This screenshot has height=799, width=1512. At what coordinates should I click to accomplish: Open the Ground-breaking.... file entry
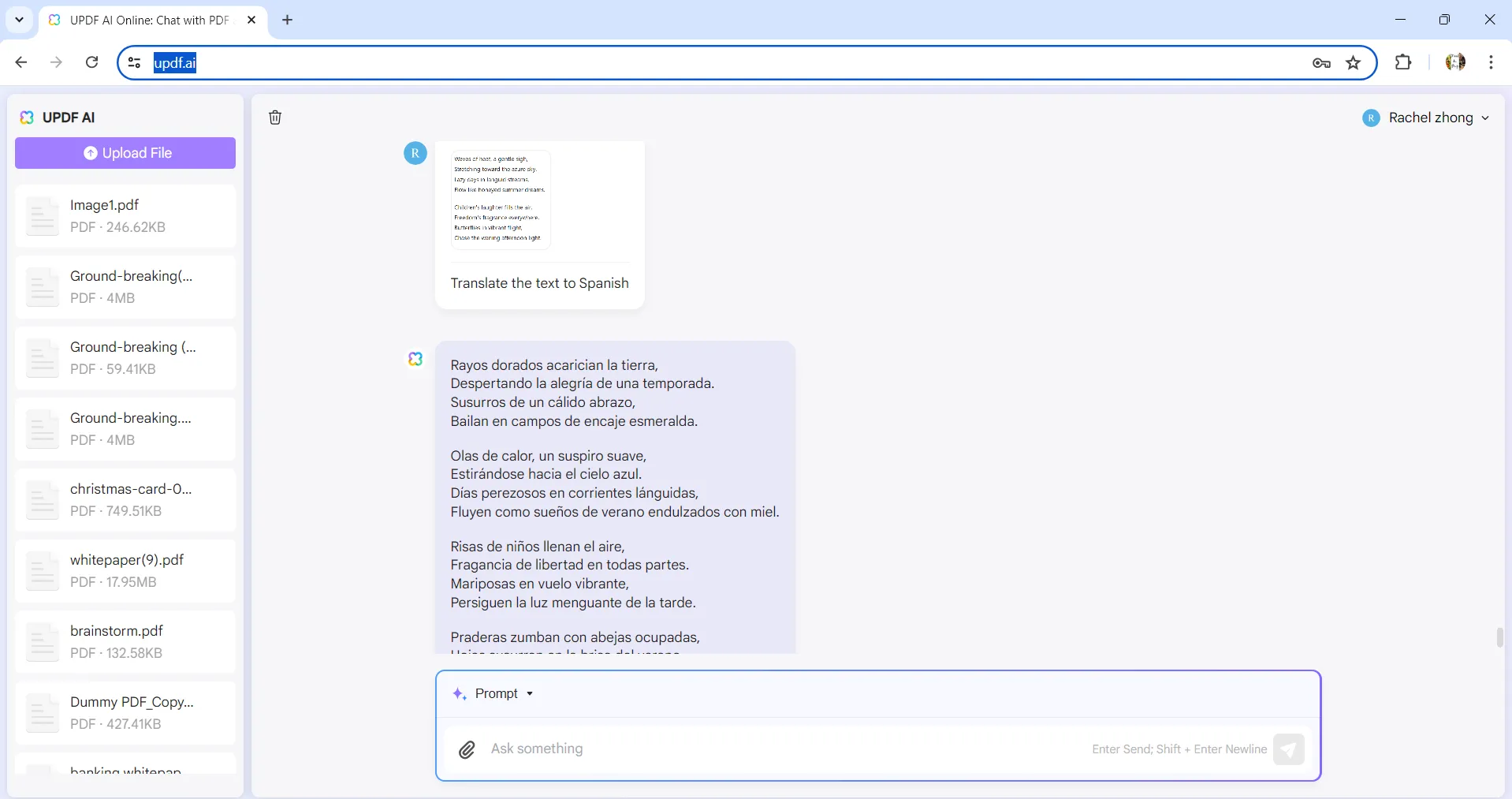tap(125, 429)
